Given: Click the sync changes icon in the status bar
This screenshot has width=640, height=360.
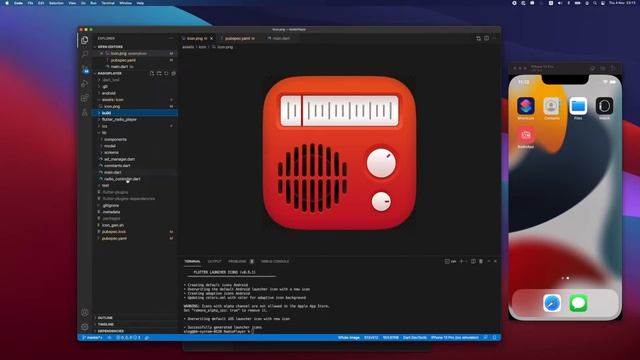Looking at the screenshot, I should click(109, 338).
